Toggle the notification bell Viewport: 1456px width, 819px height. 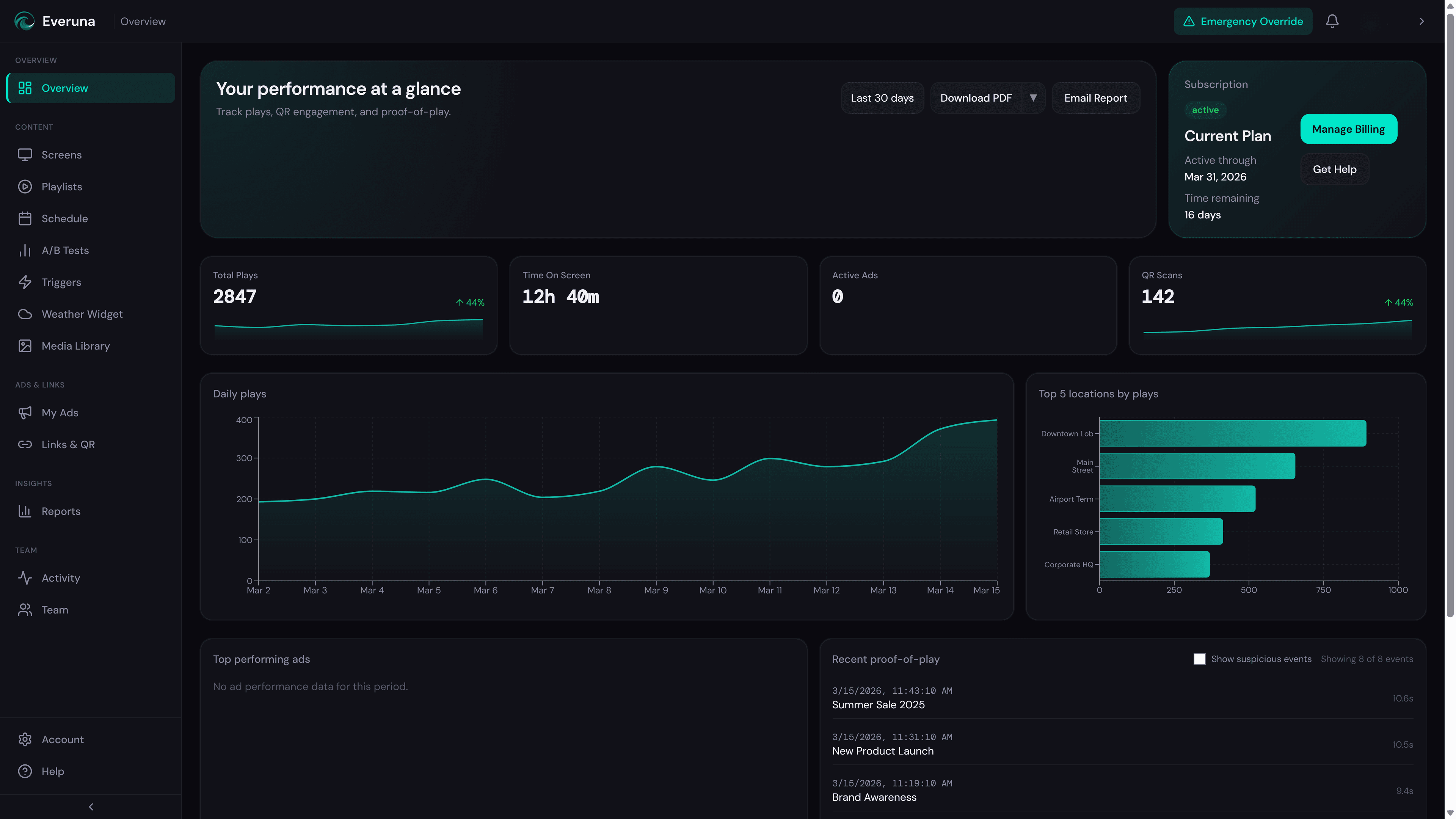pos(1332,21)
